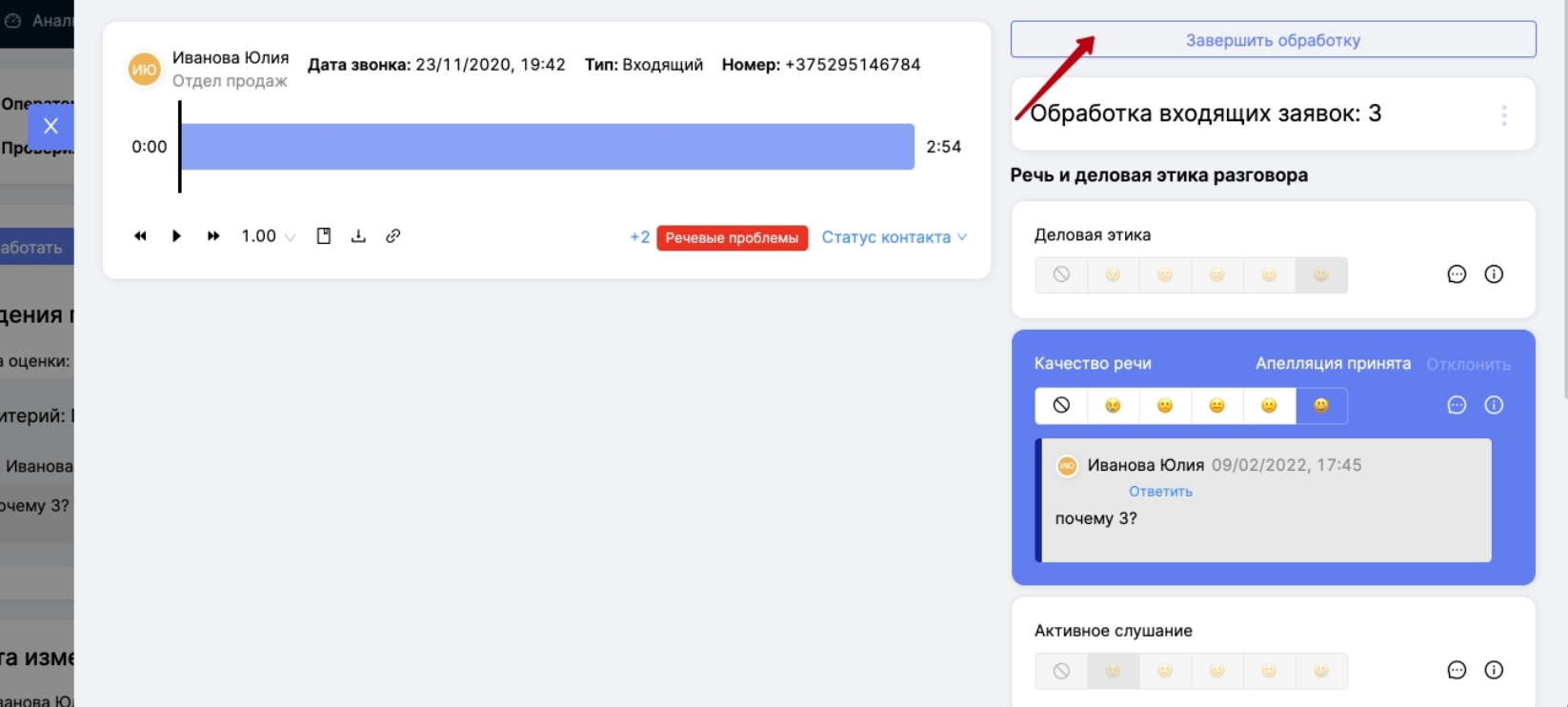Click the Ответить link under the comment
Screen dimensions: 1568x707
click(1160, 492)
